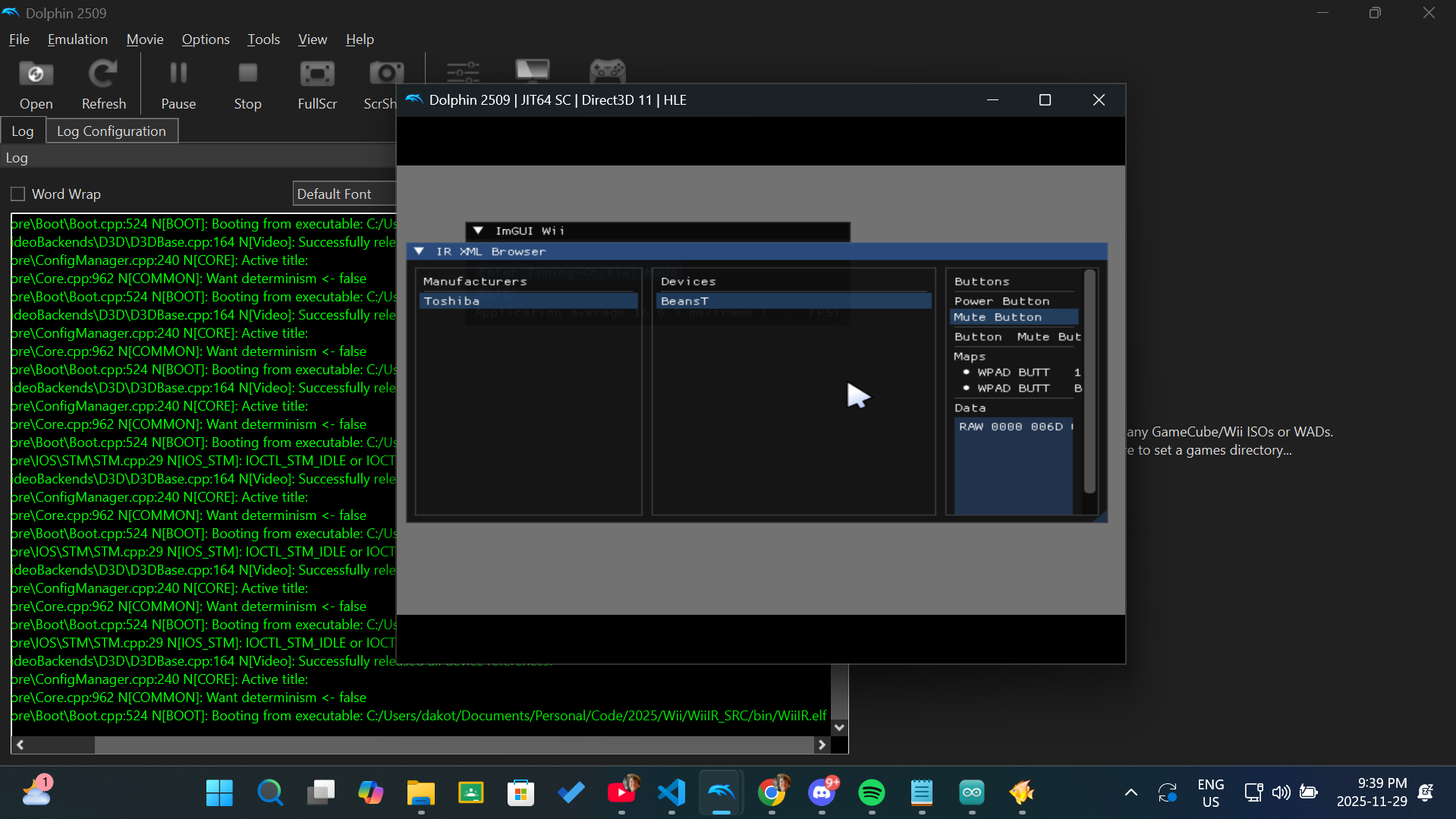Open the weather widget on the taskbar
Screen dimensions: 1456x819
point(36,792)
